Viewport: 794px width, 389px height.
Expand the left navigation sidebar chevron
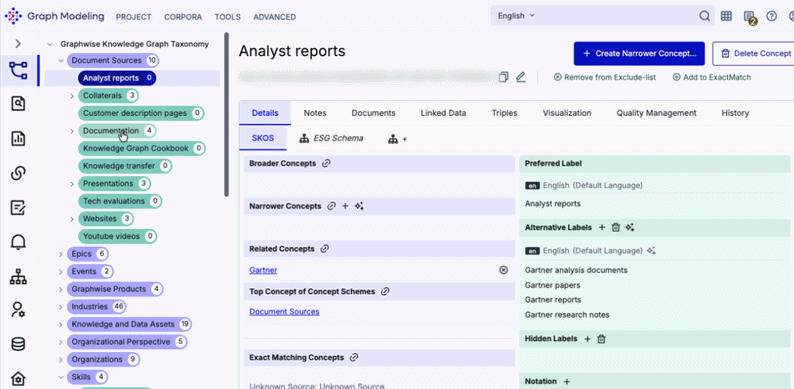tap(18, 44)
